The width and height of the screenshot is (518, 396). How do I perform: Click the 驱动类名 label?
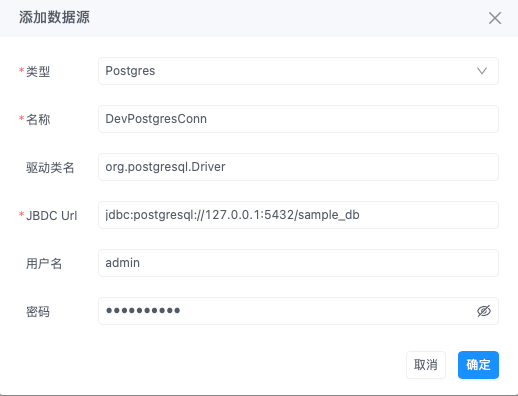pyautogui.click(x=50, y=168)
